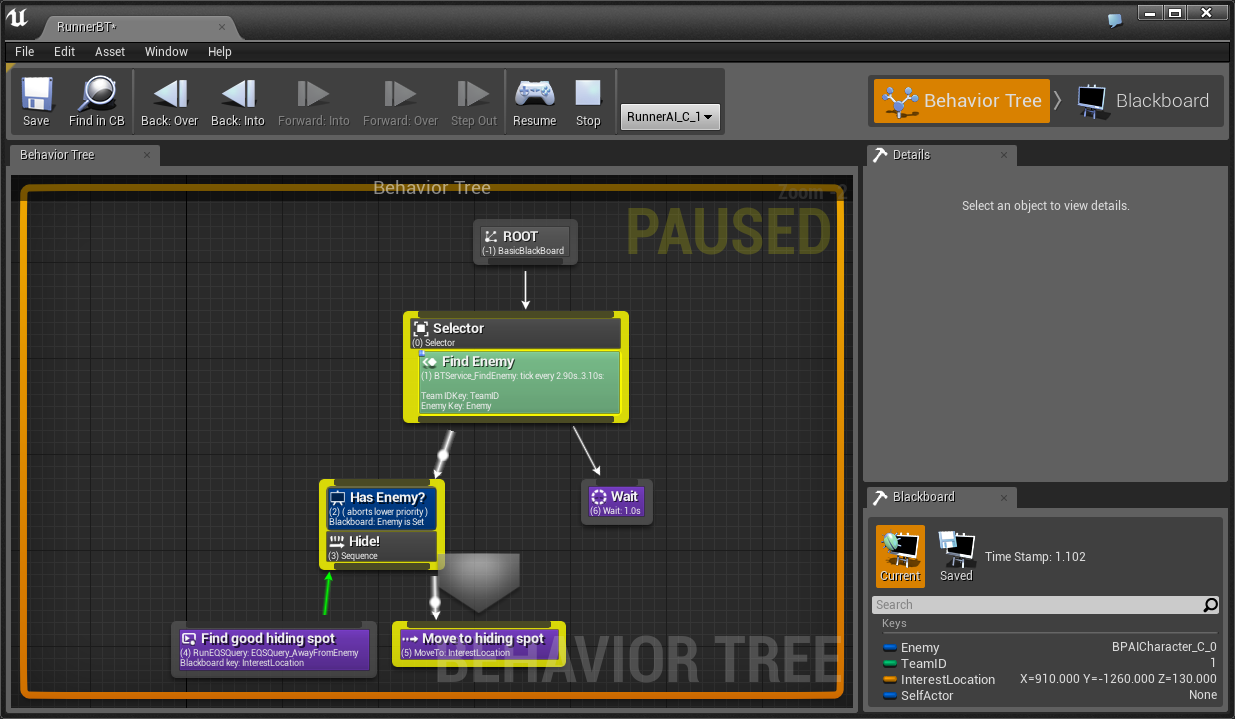Open the Edit menu
This screenshot has height=719, width=1235.
65,52
